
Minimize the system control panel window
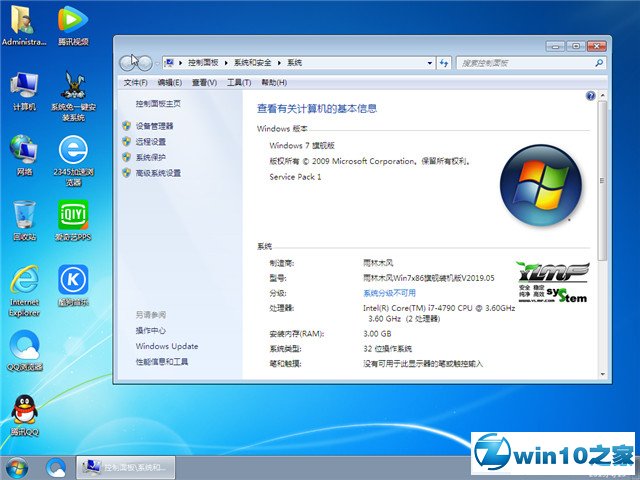pyautogui.click(x=555, y=46)
